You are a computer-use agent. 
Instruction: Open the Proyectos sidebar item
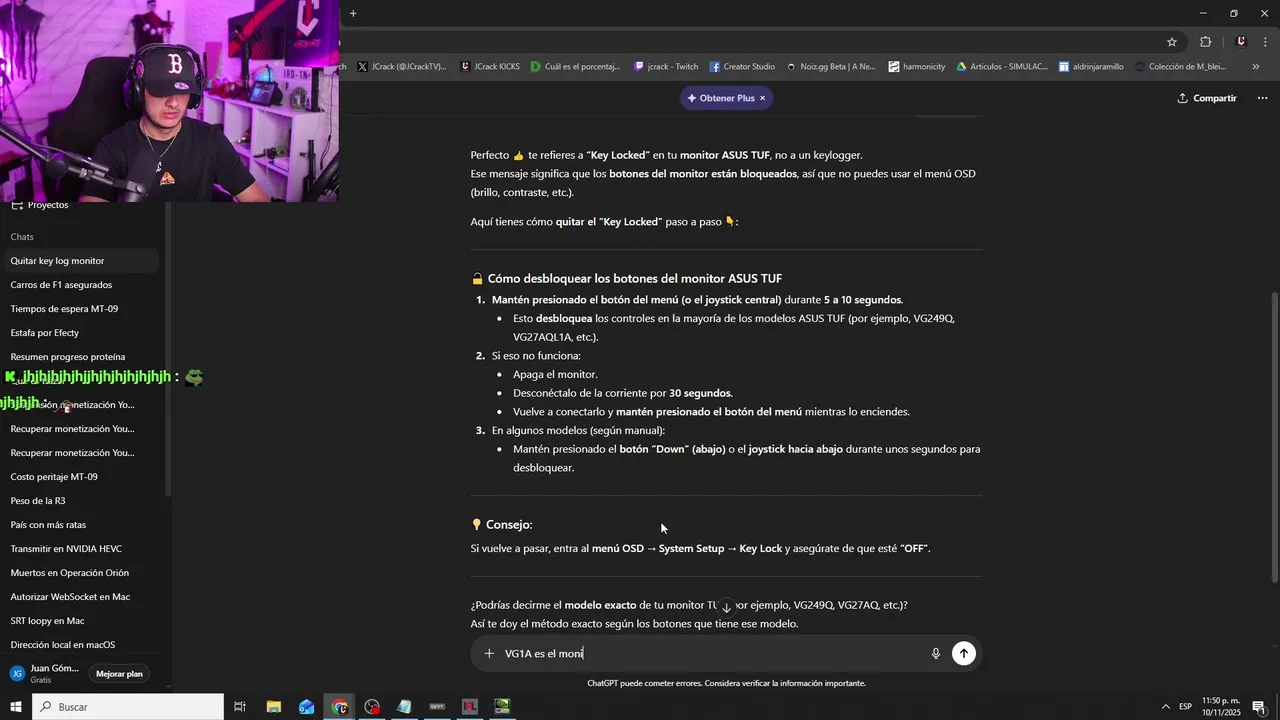click(x=48, y=205)
